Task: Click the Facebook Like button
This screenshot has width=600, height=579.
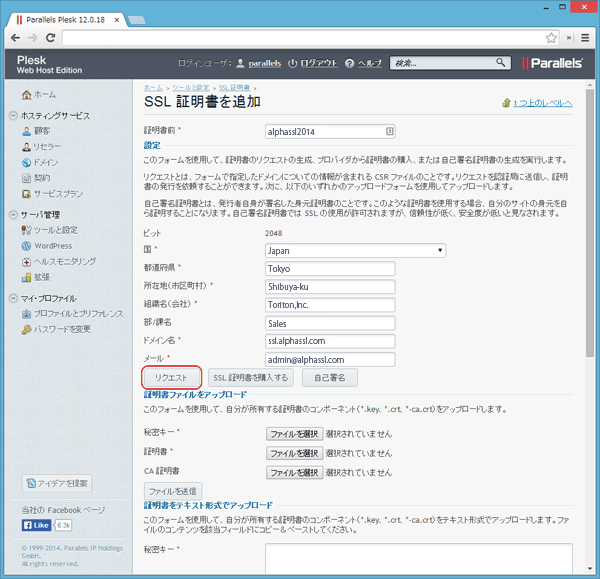Action: tap(36, 525)
